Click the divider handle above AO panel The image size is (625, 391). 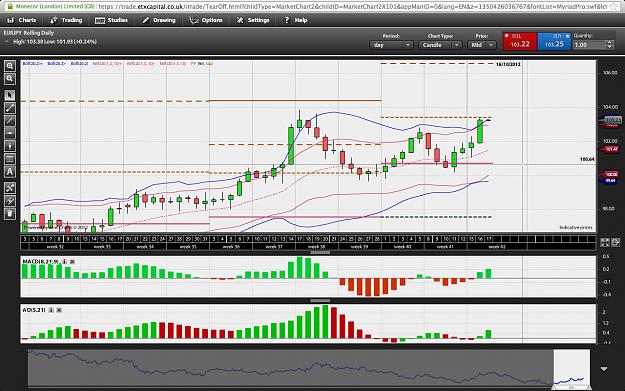(x=320, y=301)
